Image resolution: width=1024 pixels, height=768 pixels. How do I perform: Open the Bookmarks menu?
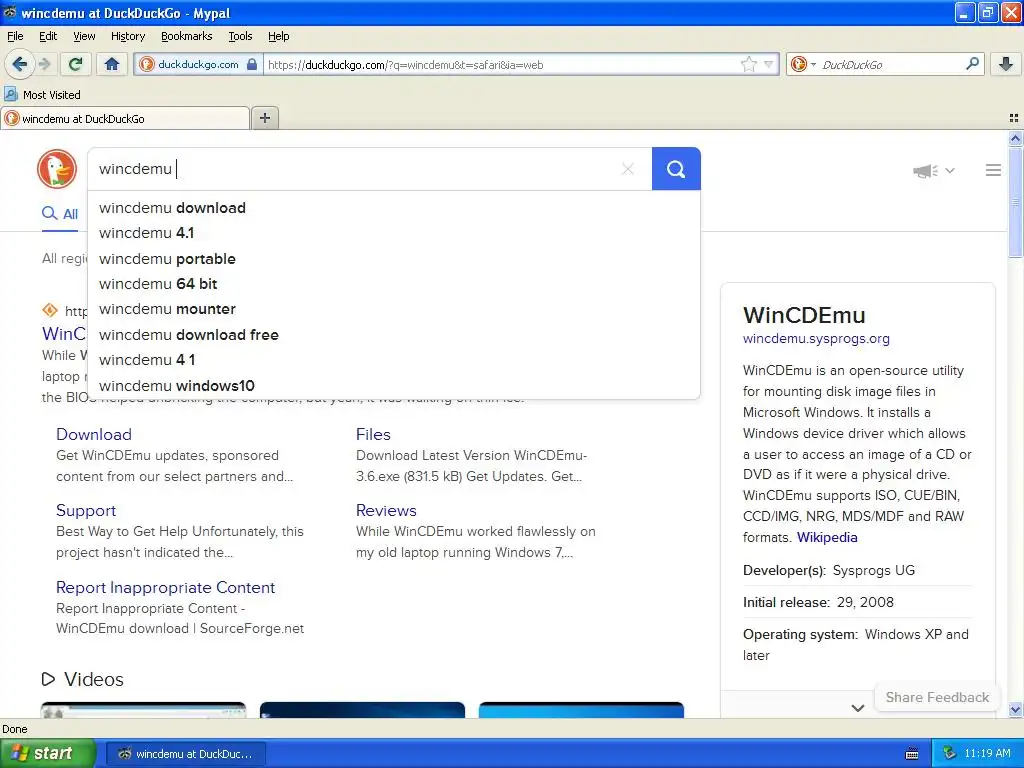point(186,36)
